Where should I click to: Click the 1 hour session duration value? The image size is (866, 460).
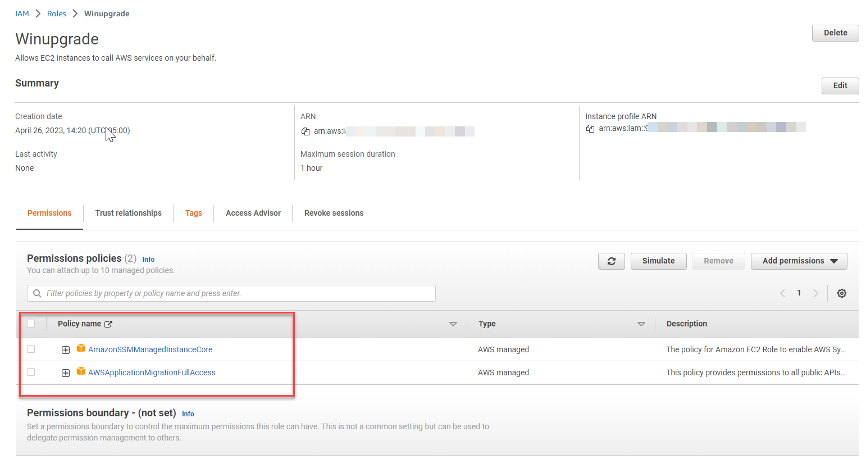point(311,168)
